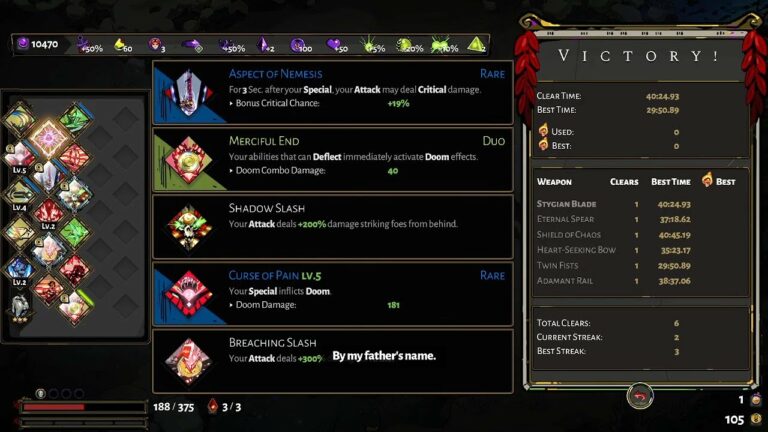
Task: Open the Curse of Pain Lv.5 entry
Action: click(x=333, y=294)
